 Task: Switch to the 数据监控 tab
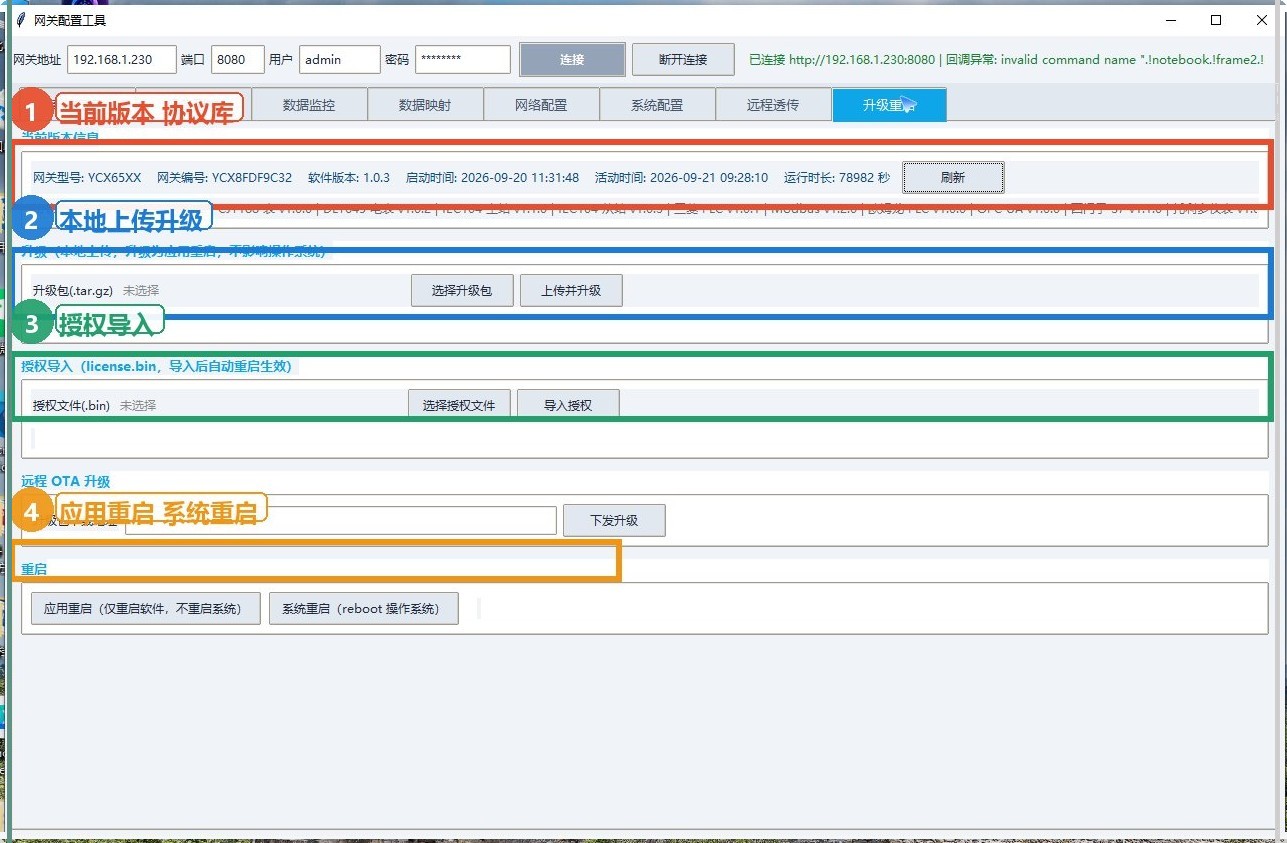pos(309,105)
